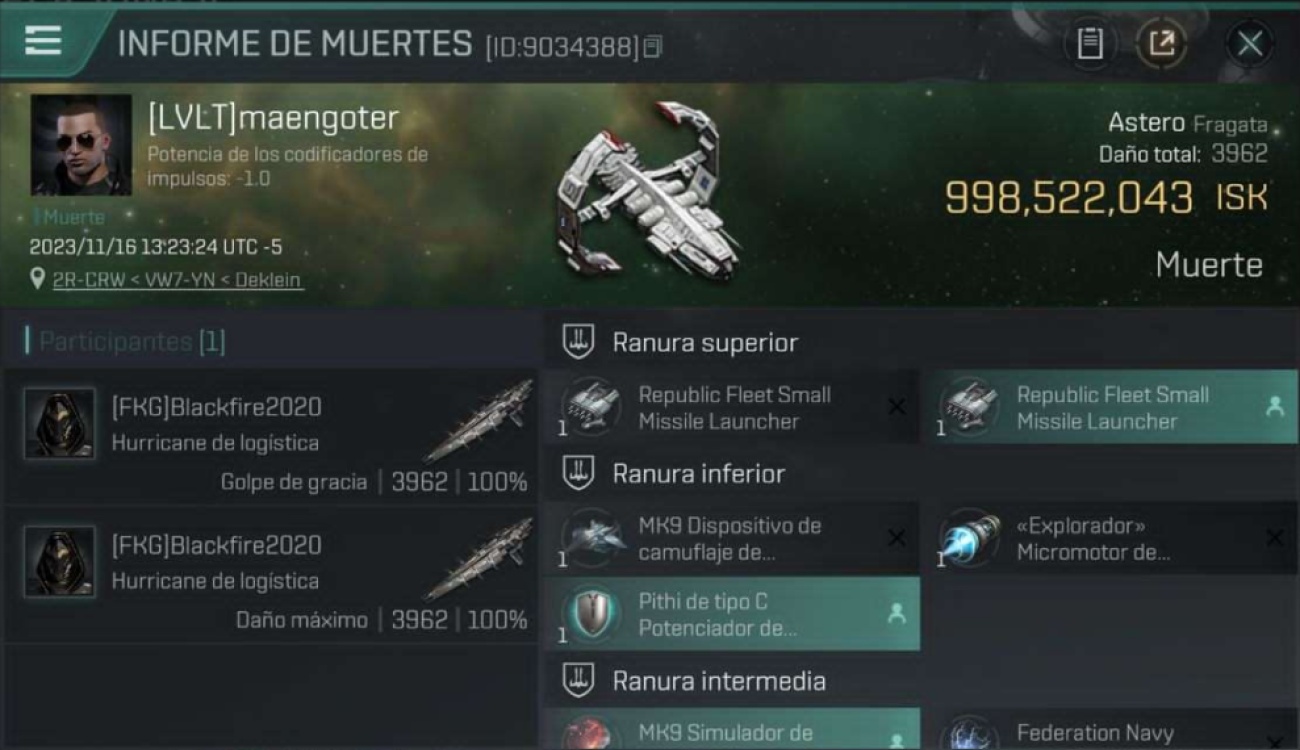The height and width of the screenshot is (750, 1300).
Task: Open Blackfire2020 Daño máximo portrait
Action: tap(60, 561)
